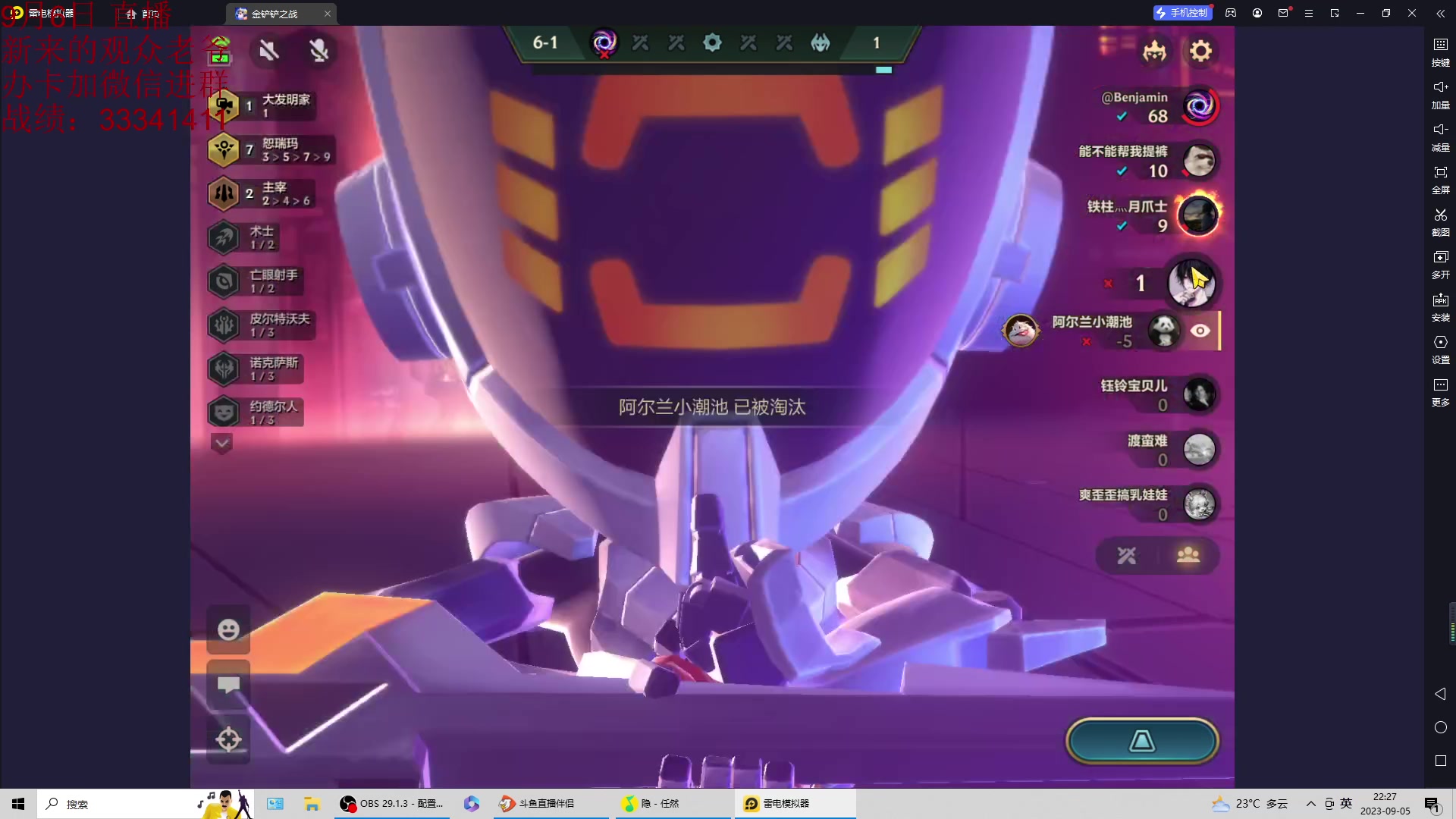Click the stage 6-1 indicator
The width and height of the screenshot is (1456, 819).
[545, 43]
